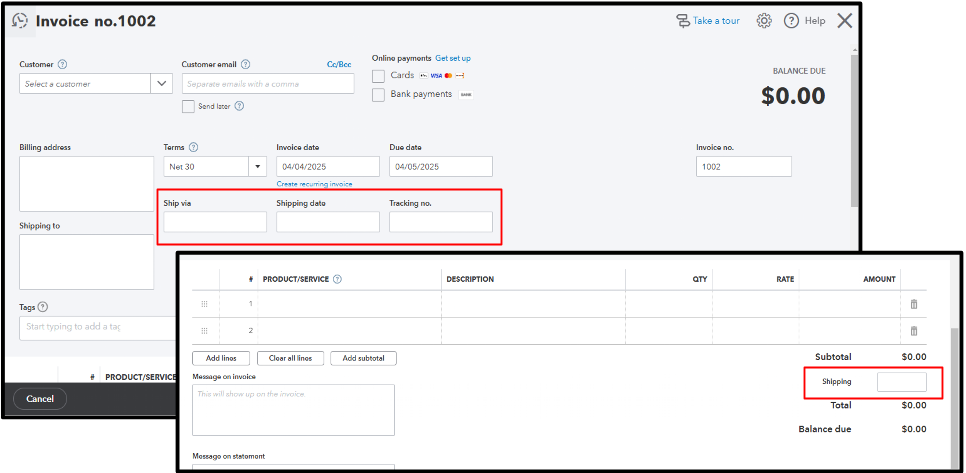The image size is (966, 473).
Task: Click the invoice history clock icon
Action: pos(20,21)
